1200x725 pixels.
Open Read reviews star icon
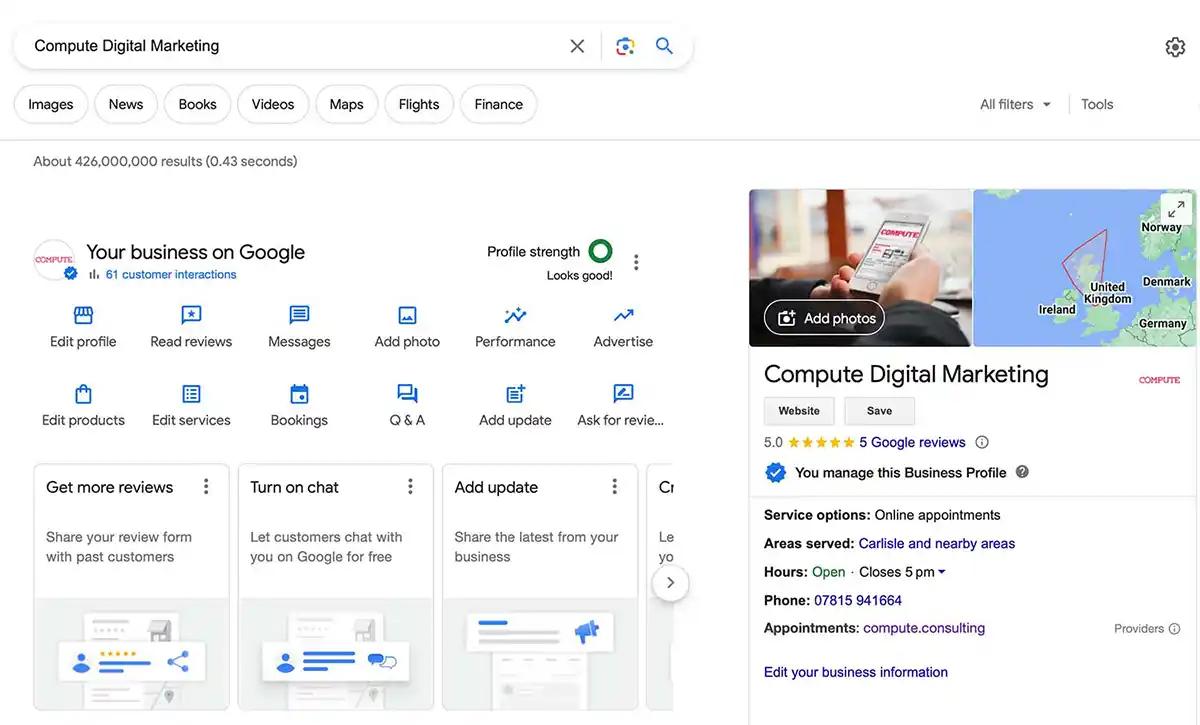191,316
